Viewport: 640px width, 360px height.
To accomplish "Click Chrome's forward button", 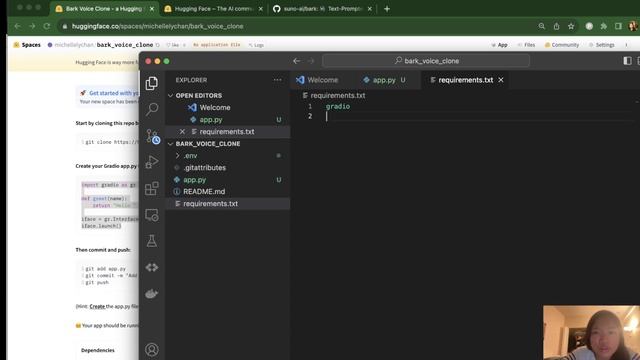I will pos(32,26).
